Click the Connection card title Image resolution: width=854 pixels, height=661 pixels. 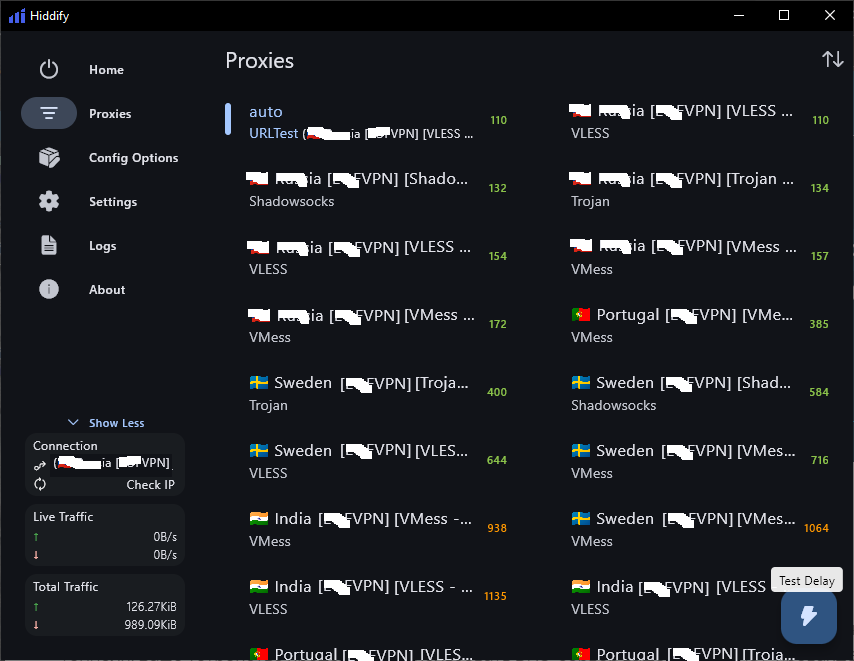tap(65, 446)
